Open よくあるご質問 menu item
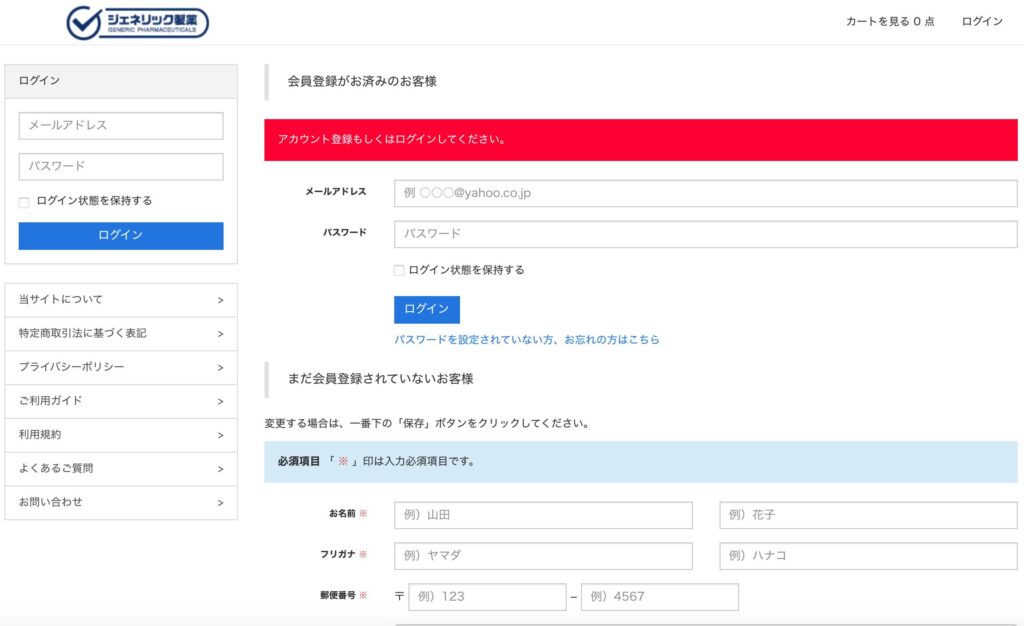The width and height of the screenshot is (1024, 626). tap(121, 469)
